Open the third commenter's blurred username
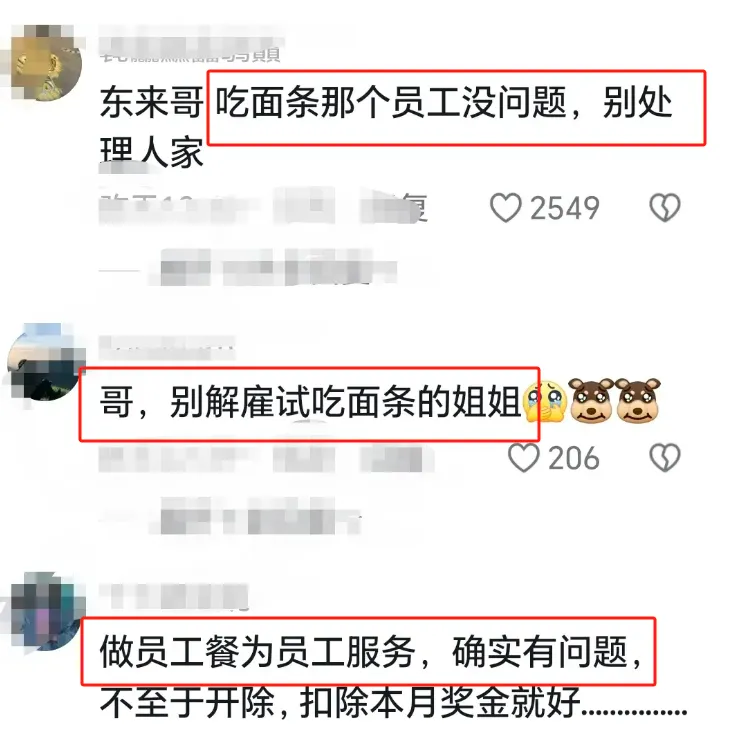This screenshot has height=736, width=731. (174, 597)
